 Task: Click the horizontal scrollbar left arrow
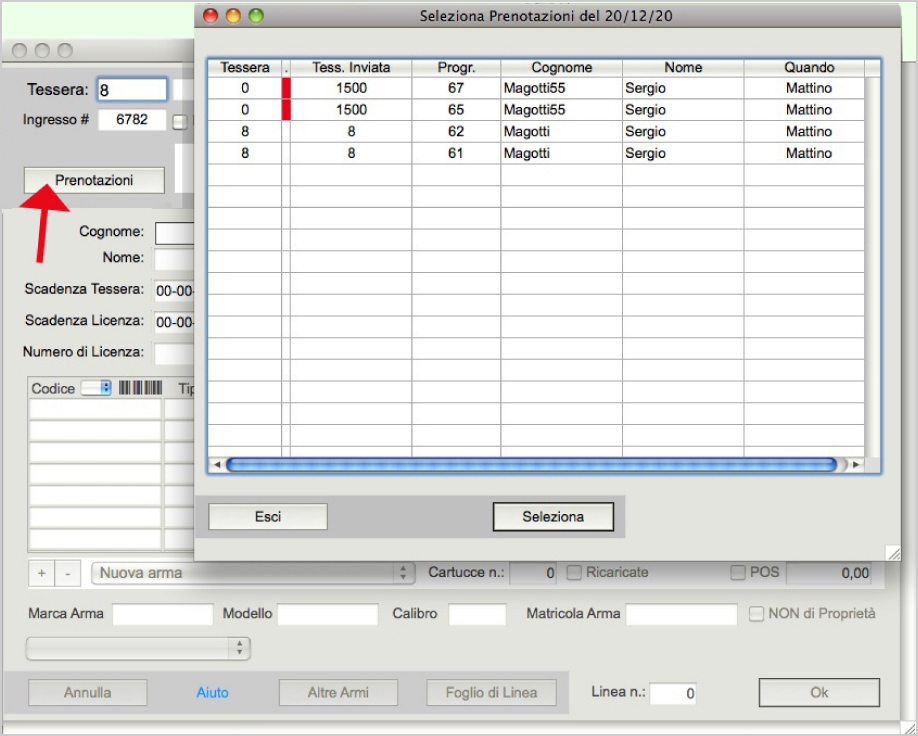click(216, 465)
